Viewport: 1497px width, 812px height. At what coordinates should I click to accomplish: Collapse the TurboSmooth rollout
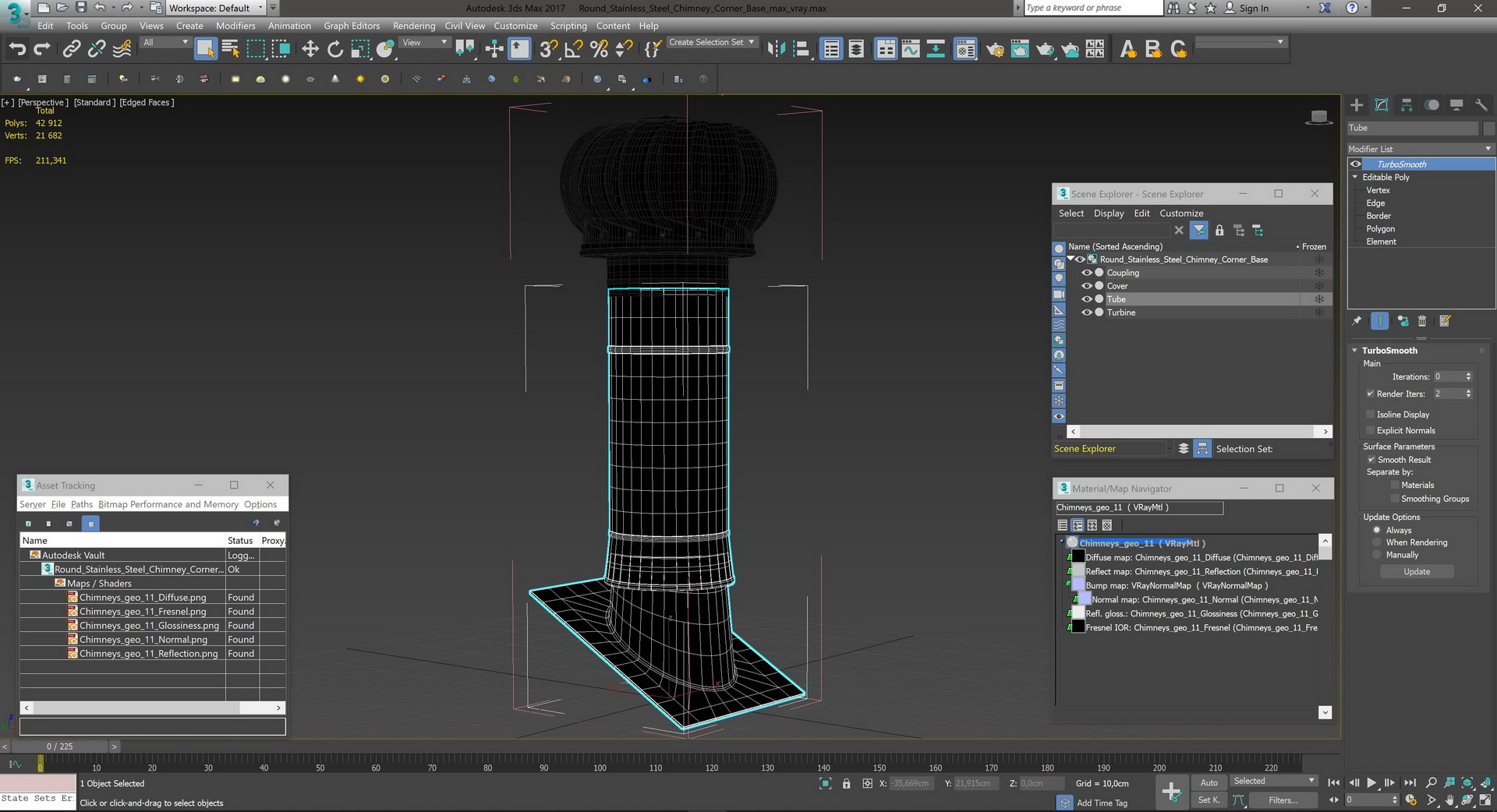1389,351
